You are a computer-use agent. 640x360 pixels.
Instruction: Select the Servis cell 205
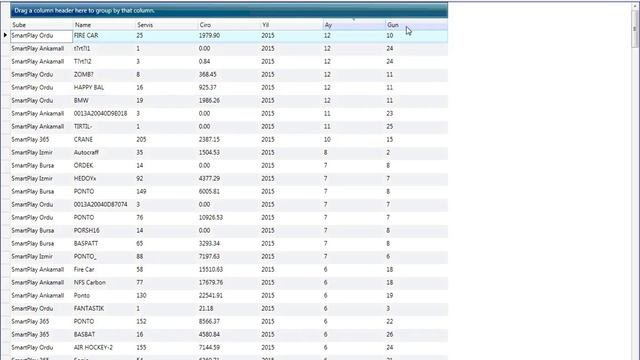coord(167,140)
